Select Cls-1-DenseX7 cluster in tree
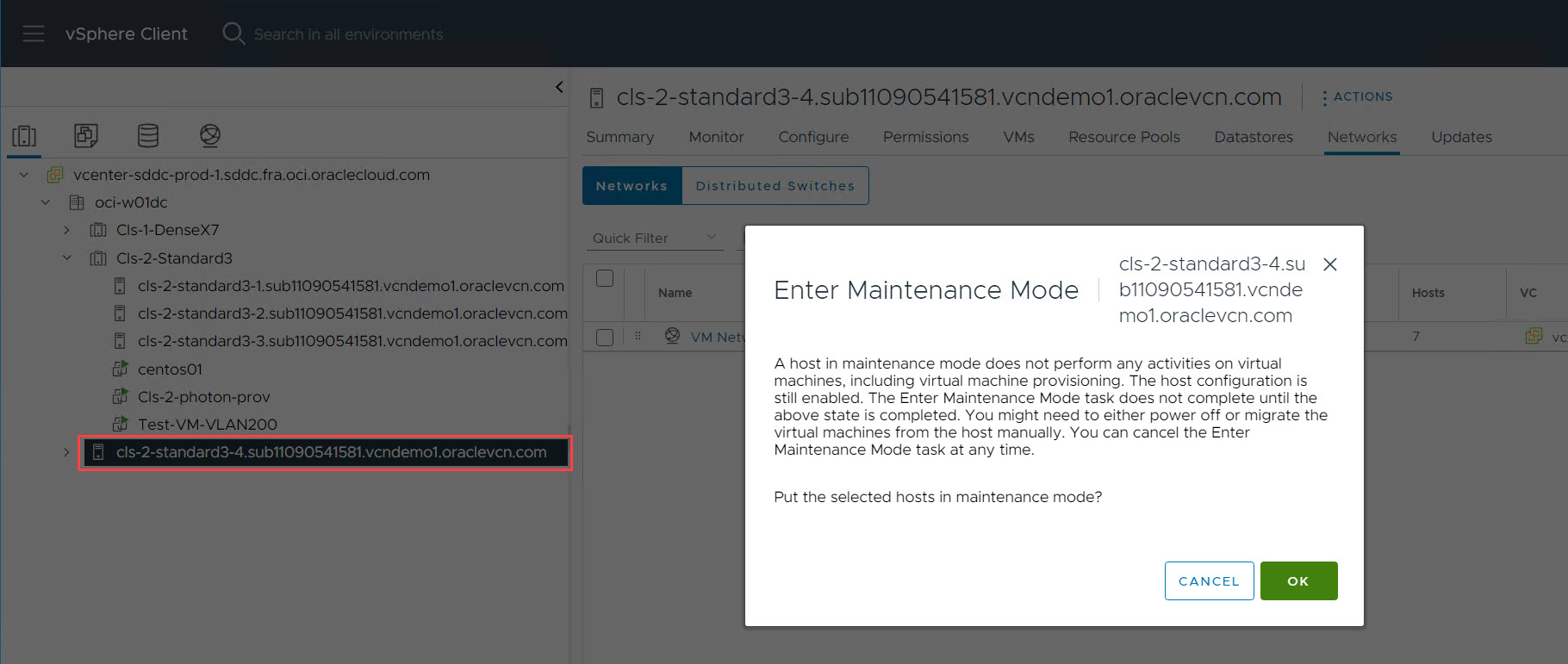The image size is (1568, 664). [x=168, y=230]
